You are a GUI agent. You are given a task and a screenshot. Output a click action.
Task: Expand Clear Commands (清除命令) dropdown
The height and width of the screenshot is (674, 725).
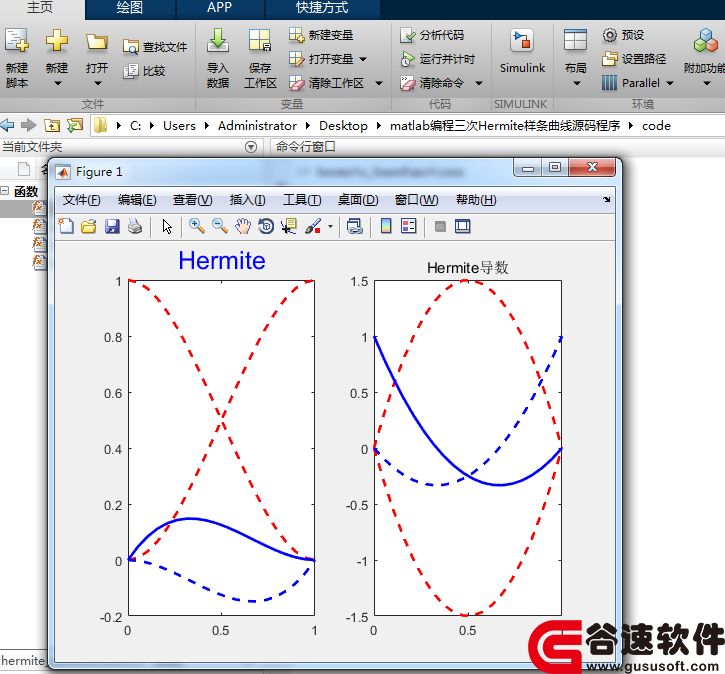tap(479, 83)
